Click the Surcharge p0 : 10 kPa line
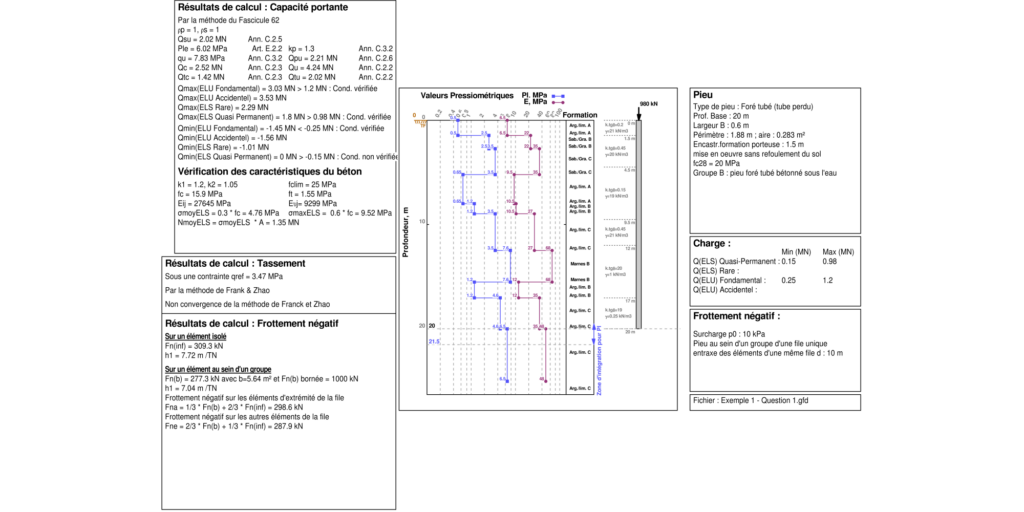1024x512 pixels. click(729, 332)
